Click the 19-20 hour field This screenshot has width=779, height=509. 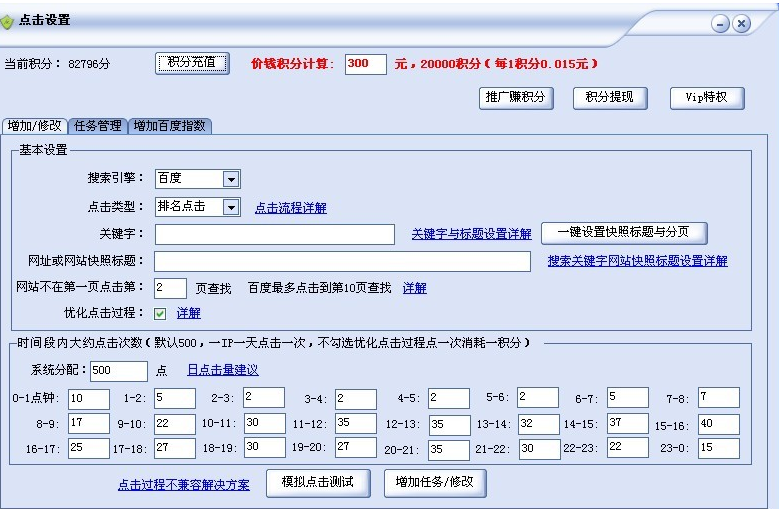(x=356, y=447)
